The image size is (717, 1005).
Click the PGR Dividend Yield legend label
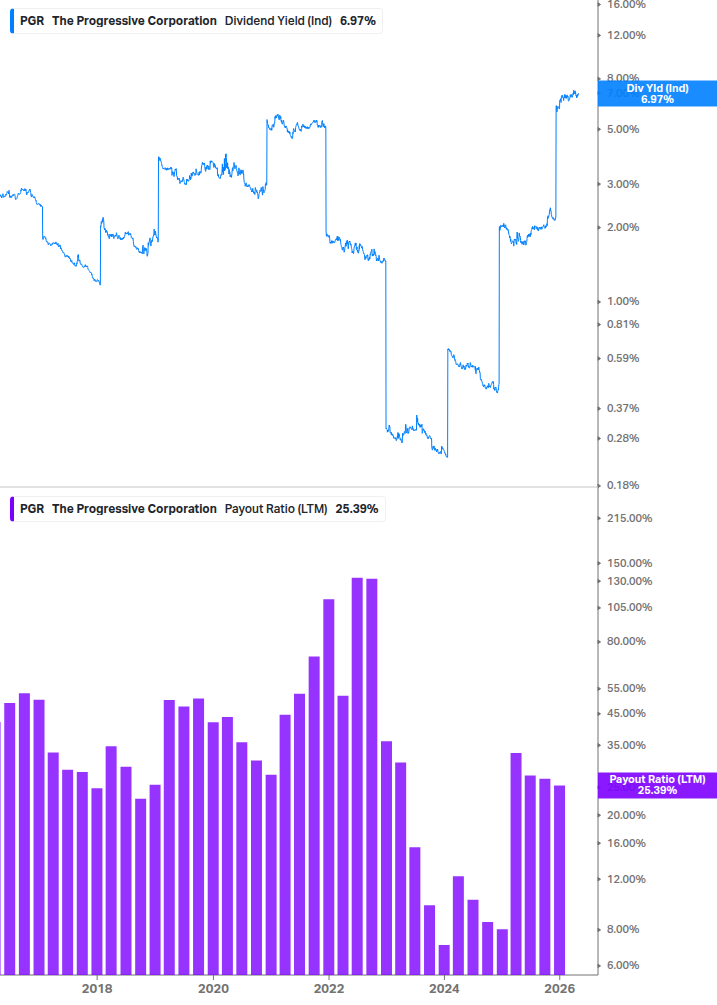click(197, 21)
